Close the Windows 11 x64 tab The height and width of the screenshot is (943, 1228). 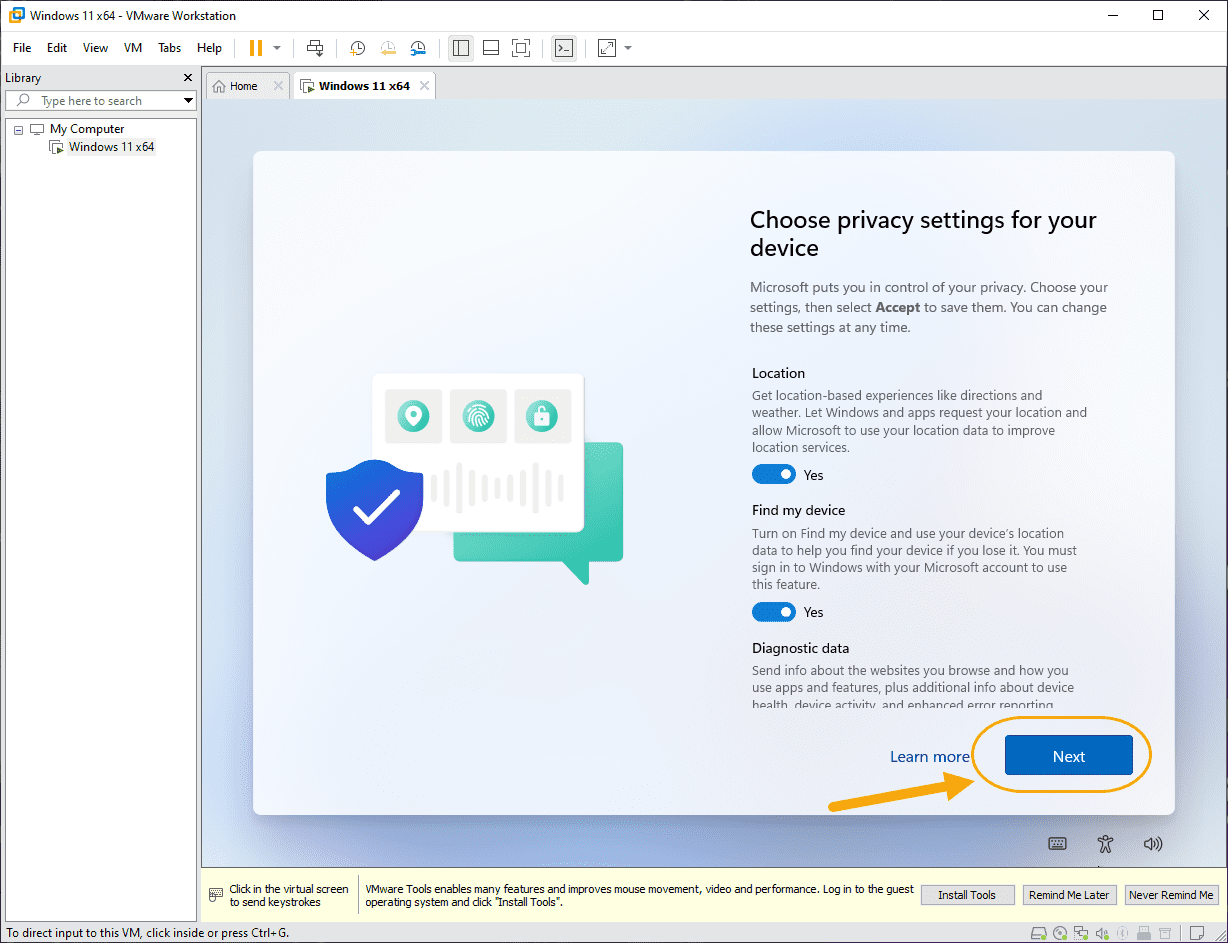point(424,86)
